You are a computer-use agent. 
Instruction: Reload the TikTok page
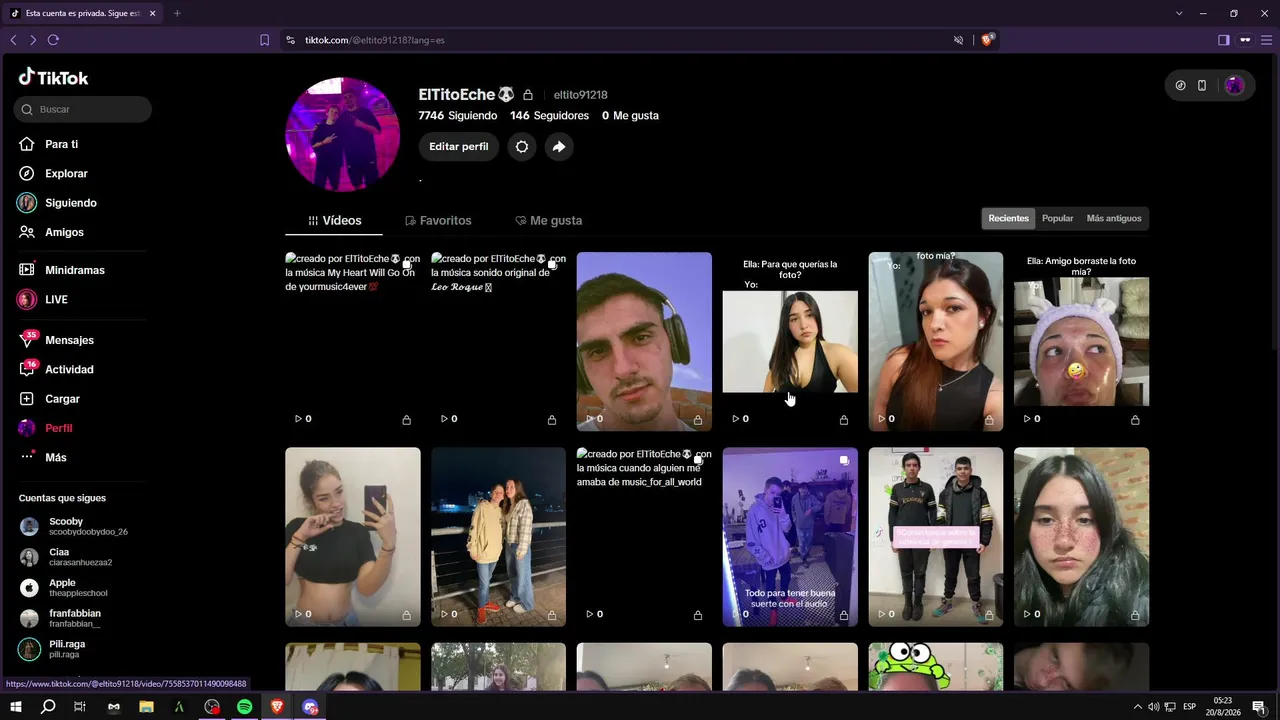point(53,40)
